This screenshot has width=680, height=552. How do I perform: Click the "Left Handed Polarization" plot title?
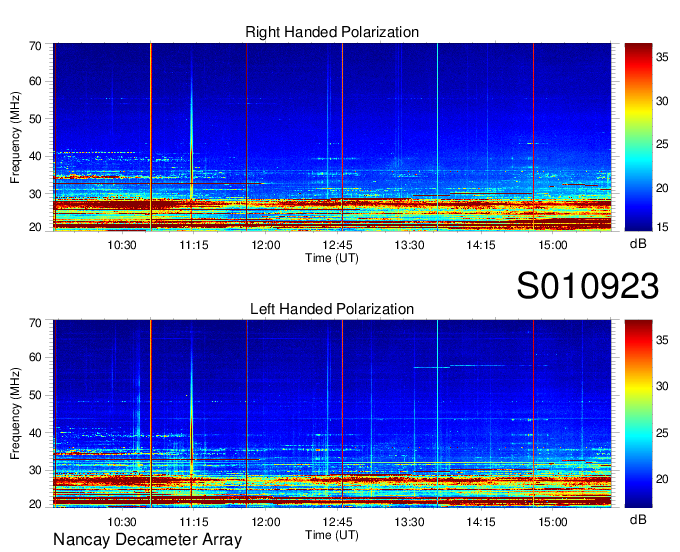332,309
